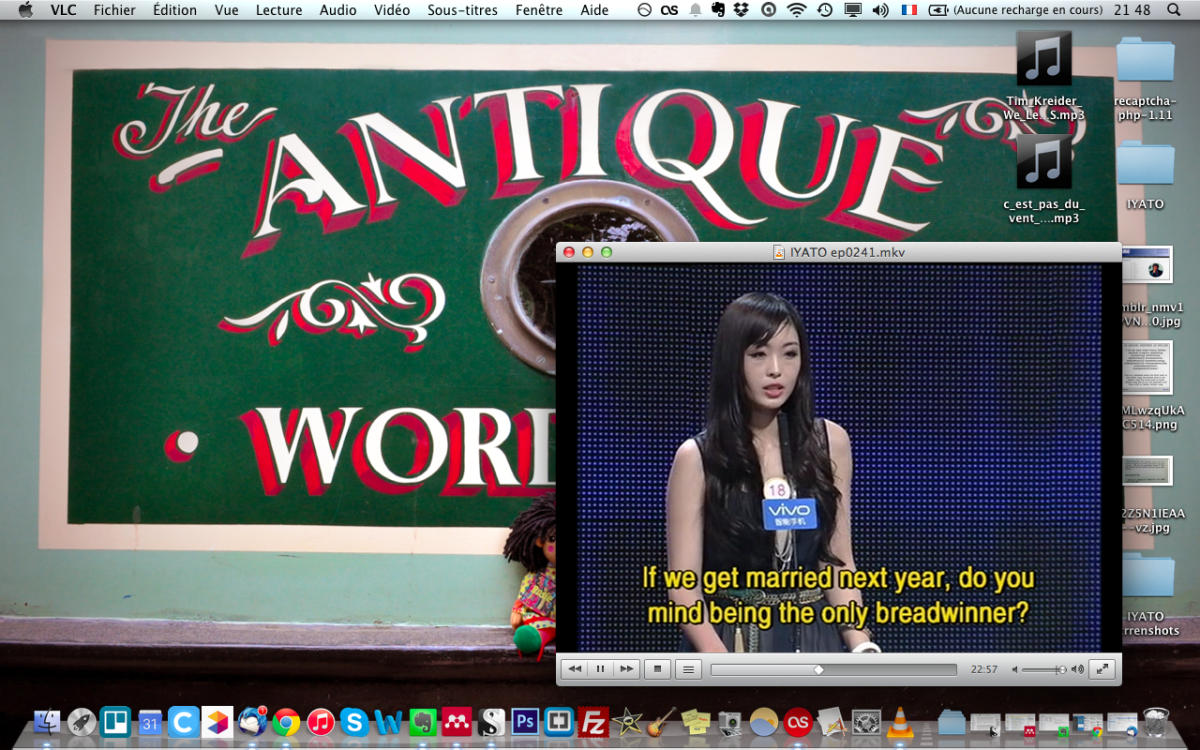The width and height of the screenshot is (1200, 750).
Task: Open FileZilla from the dock
Action: (x=594, y=721)
